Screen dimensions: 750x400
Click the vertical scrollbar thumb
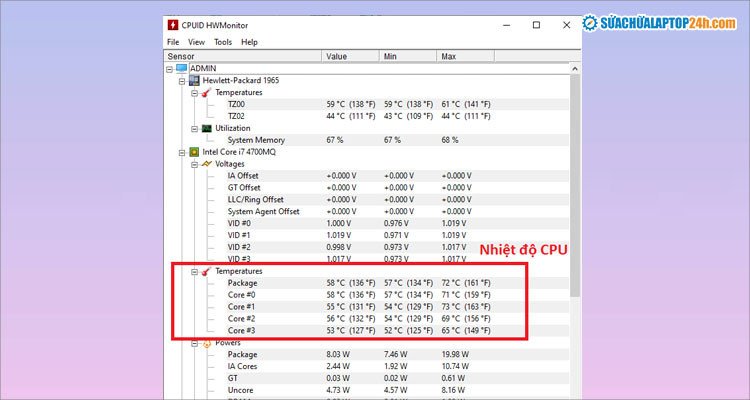[575, 185]
